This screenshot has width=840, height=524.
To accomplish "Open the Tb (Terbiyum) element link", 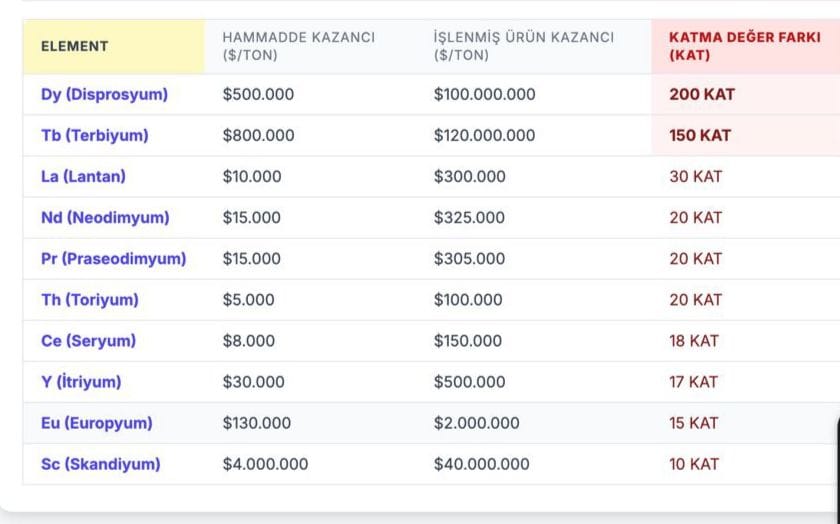I will tap(94, 136).
